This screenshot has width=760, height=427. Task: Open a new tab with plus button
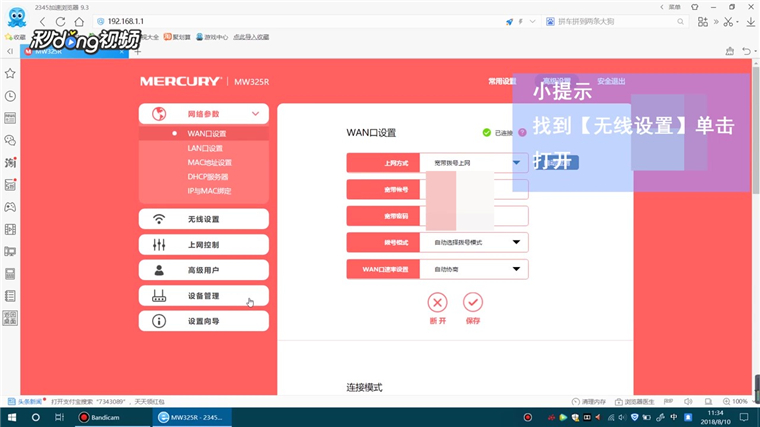(x=138, y=51)
